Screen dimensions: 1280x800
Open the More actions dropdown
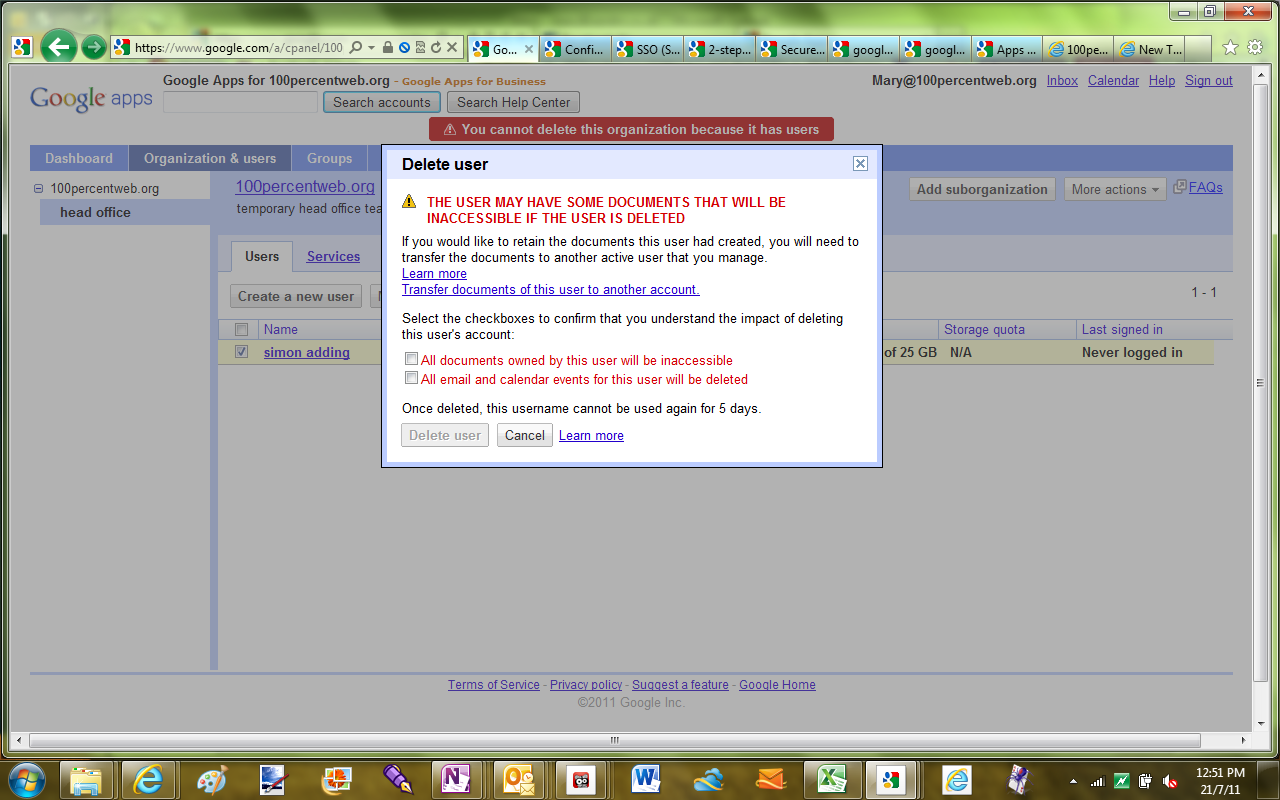pos(1115,189)
